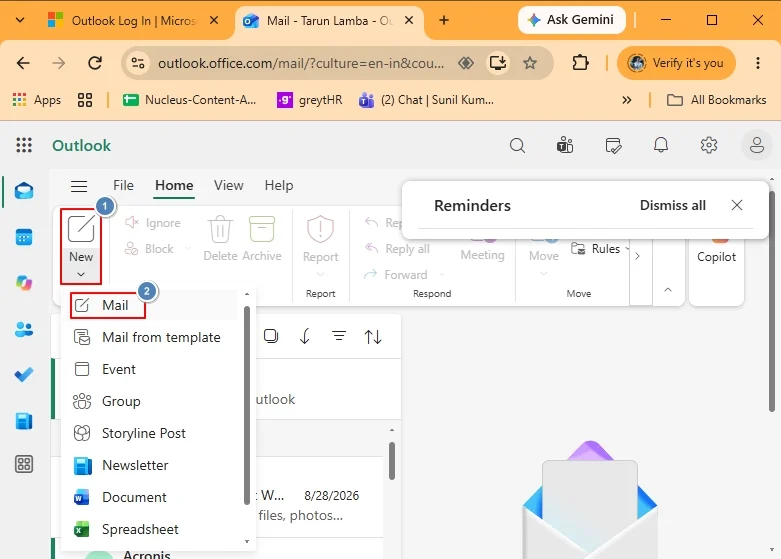Viewport: 781px width, 559px height.
Task: Click Verify it's you chip
Action: 676,63
